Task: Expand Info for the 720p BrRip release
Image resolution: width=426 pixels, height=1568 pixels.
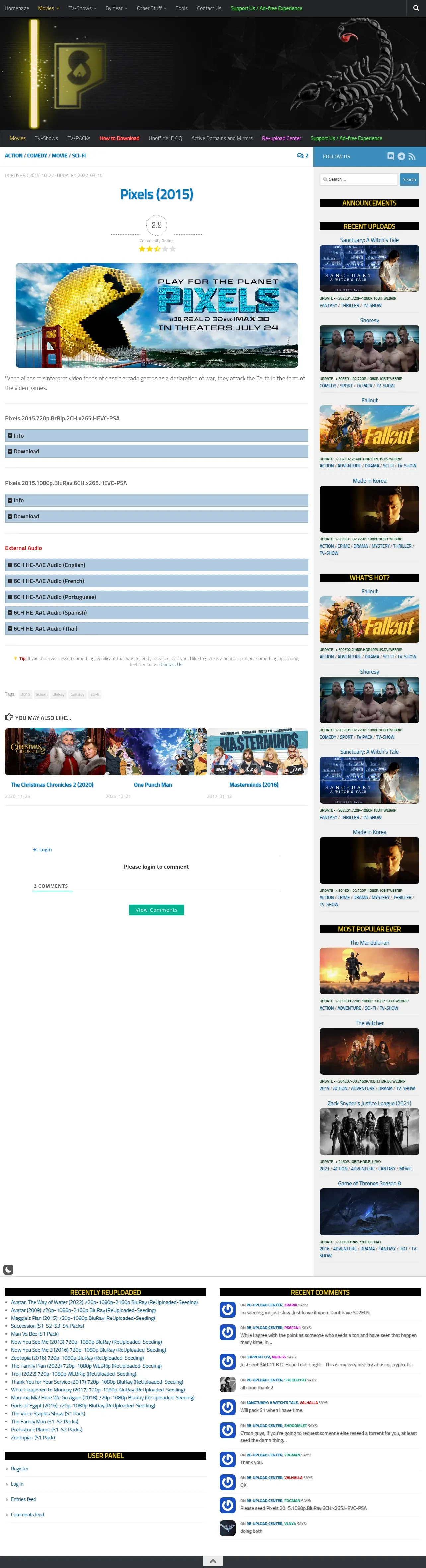Action: 156,436
